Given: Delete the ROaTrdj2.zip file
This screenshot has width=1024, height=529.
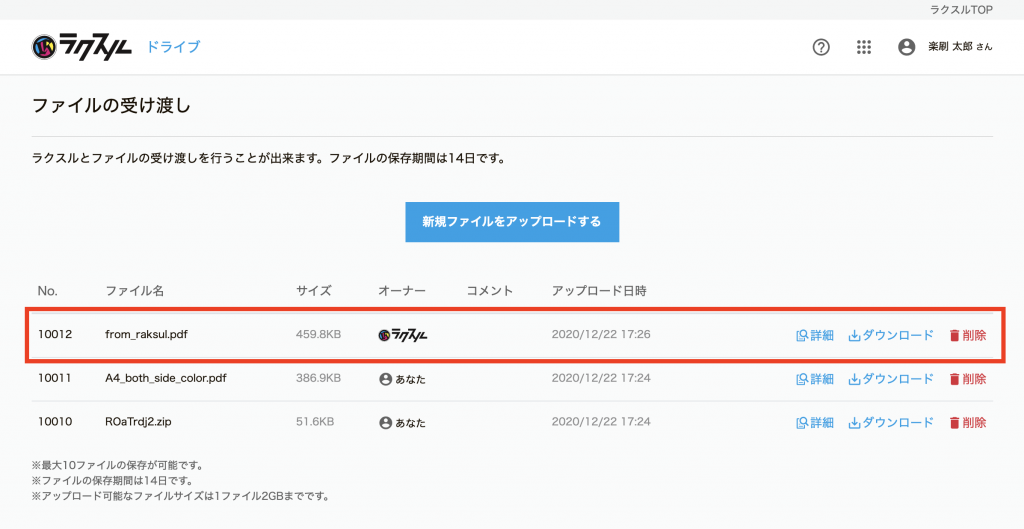Looking at the screenshot, I should point(967,422).
